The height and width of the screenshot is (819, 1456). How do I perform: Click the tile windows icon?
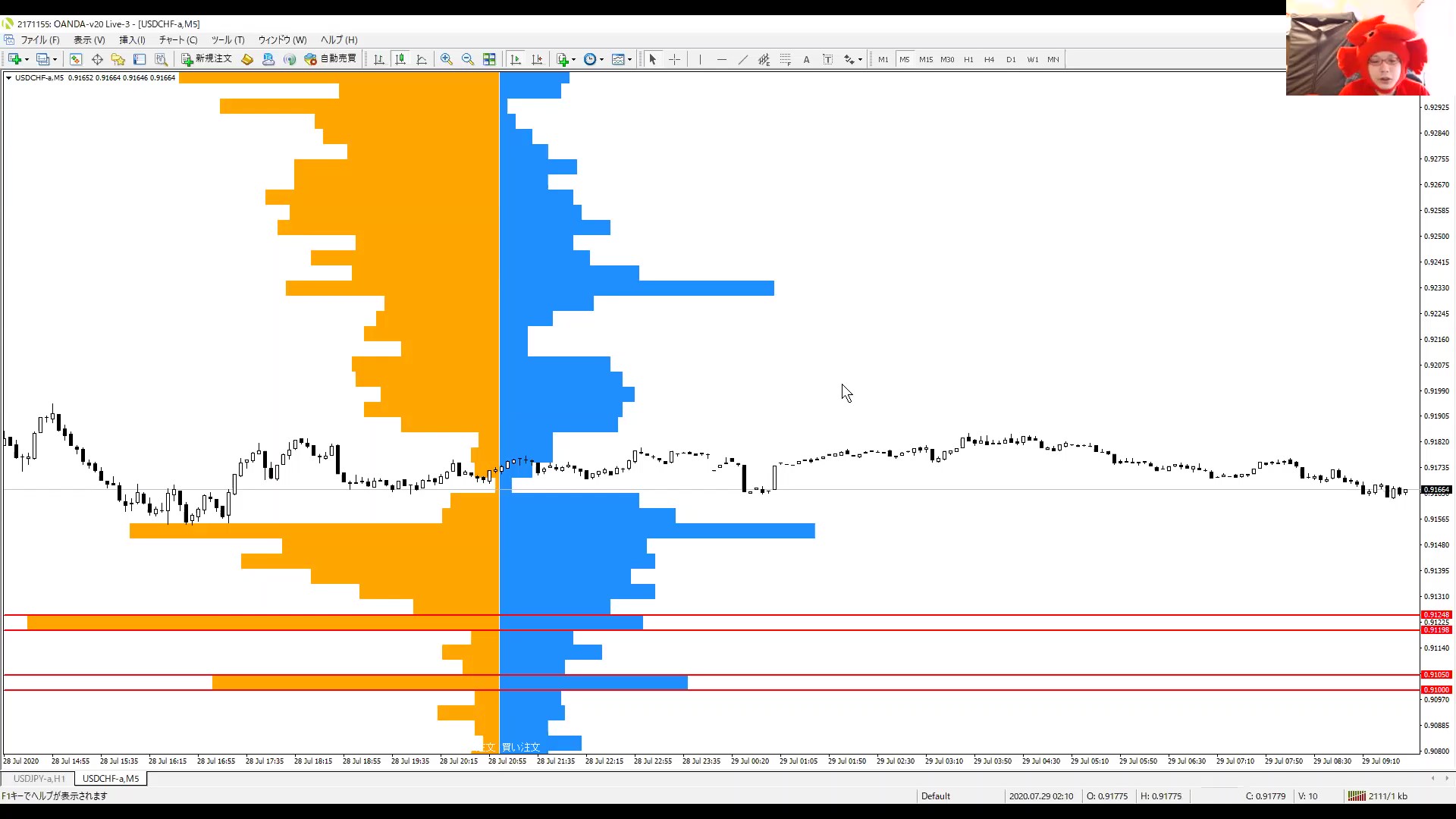click(x=489, y=59)
